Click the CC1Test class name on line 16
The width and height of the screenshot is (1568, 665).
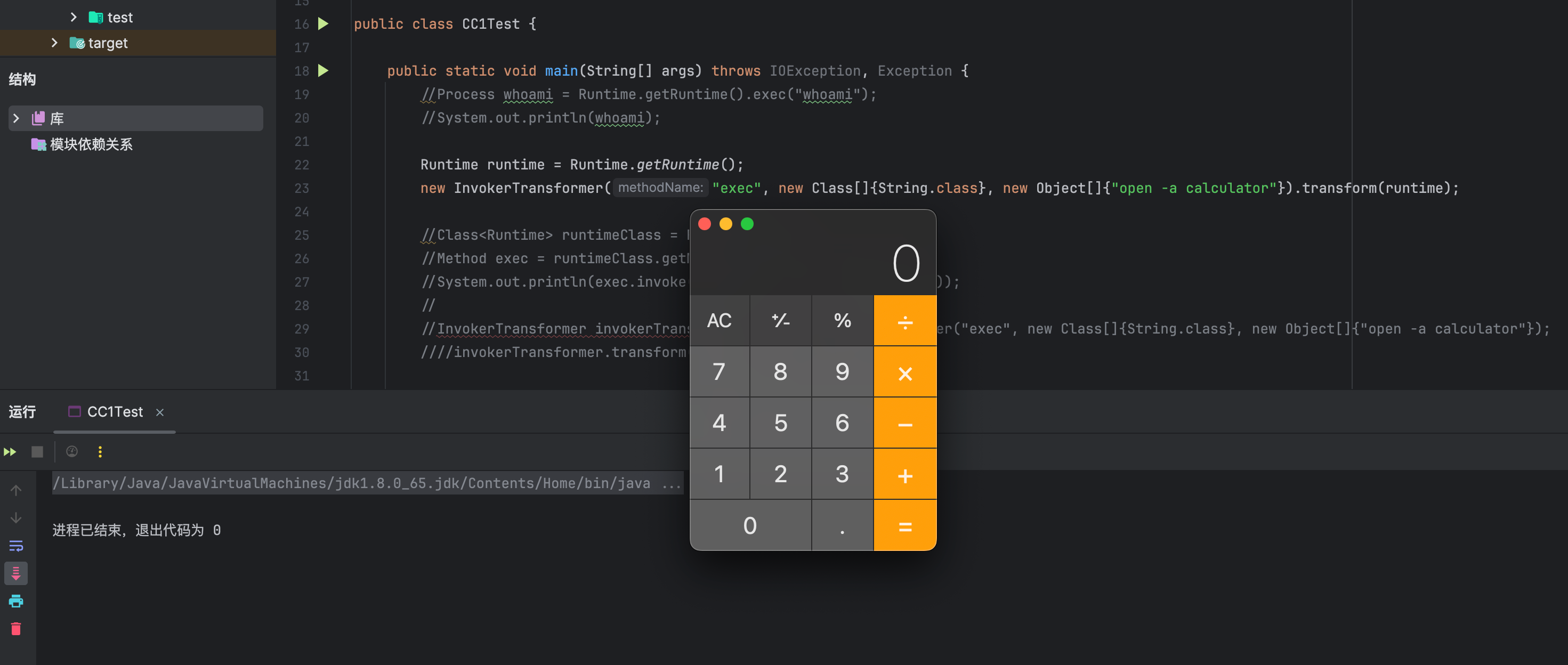(491, 24)
